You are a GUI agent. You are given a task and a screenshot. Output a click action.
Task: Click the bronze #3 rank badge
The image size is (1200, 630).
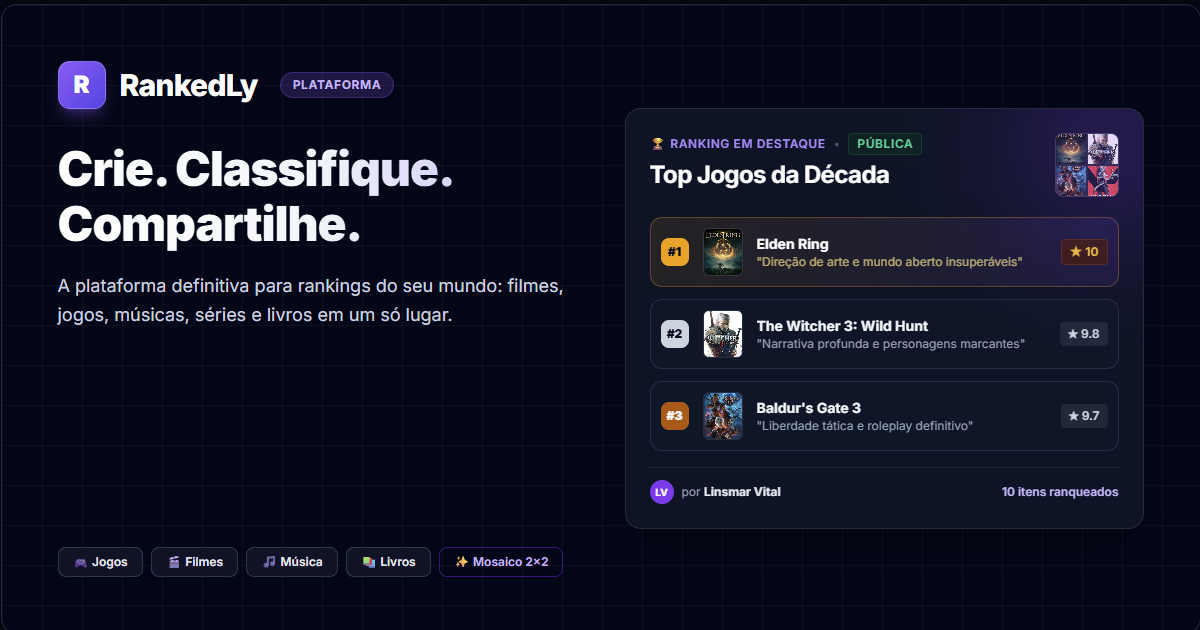tap(675, 416)
